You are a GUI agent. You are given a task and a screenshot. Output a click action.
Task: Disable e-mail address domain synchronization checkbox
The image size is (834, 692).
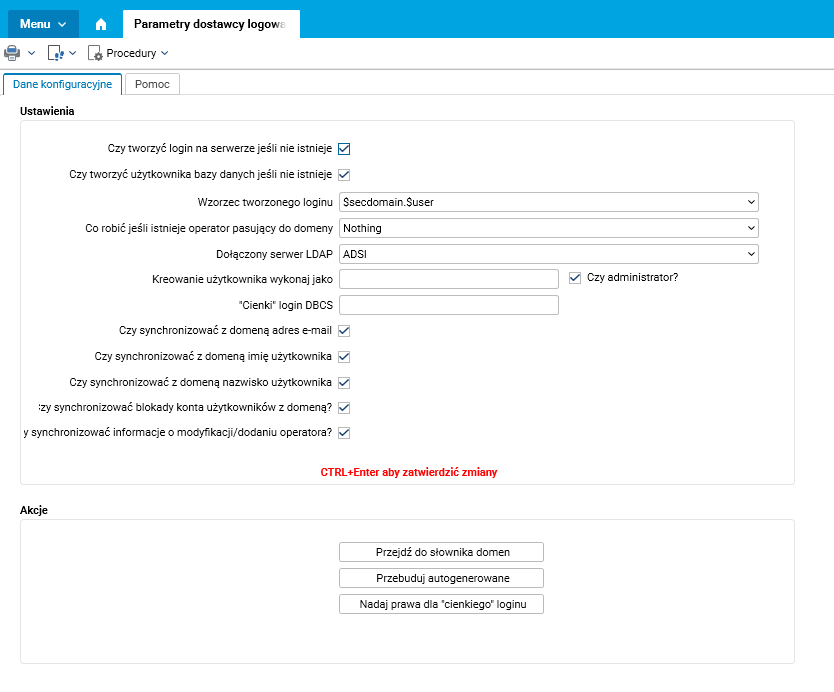pyautogui.click(x=344, y=330)
